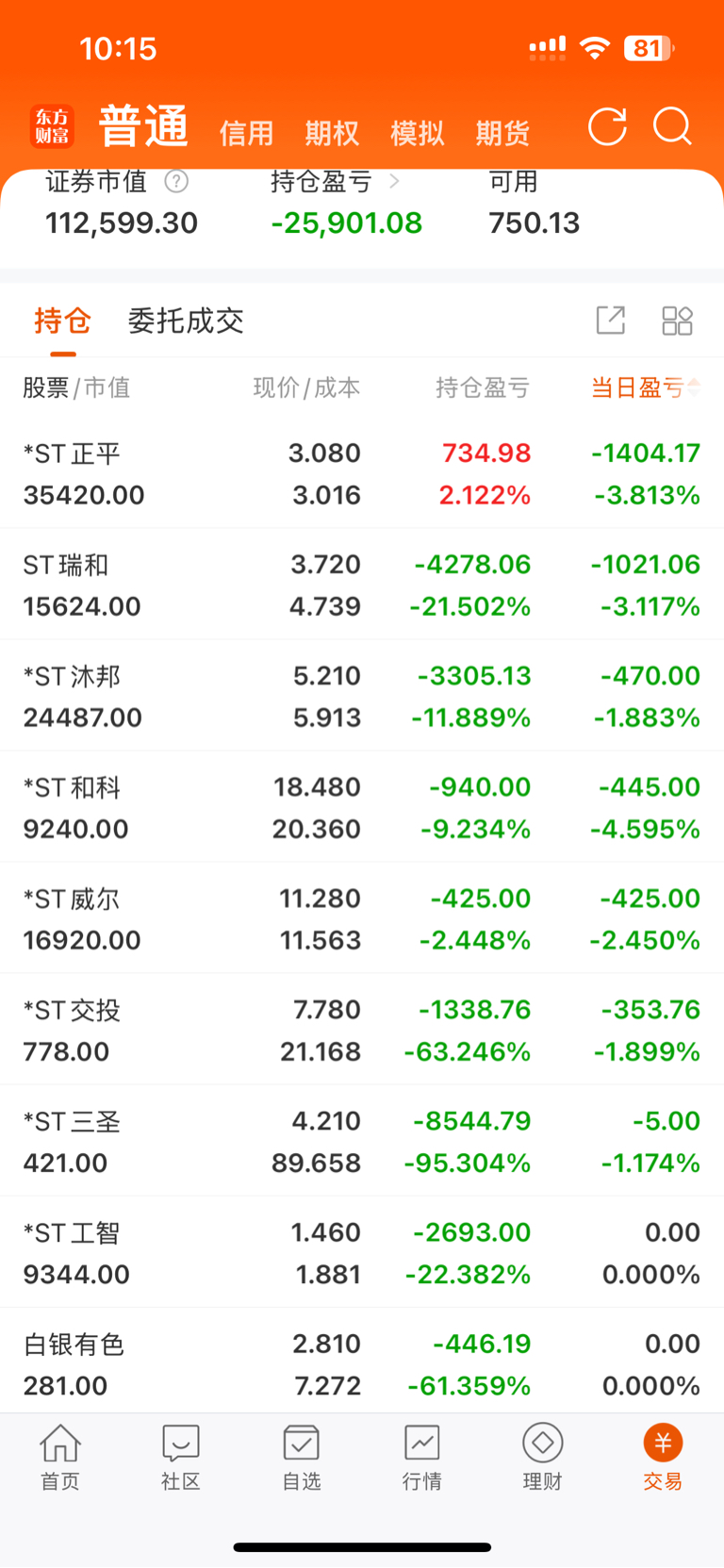Image resolution: width=724 pixels, height=1568 pixels.
Task: Click the share/export icon beside 委托成交
Action: pos(611,321)
